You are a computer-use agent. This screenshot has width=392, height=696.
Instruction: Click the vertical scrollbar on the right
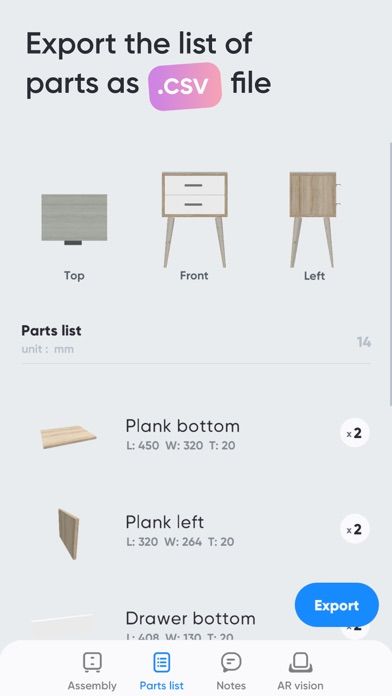[390, 275]
